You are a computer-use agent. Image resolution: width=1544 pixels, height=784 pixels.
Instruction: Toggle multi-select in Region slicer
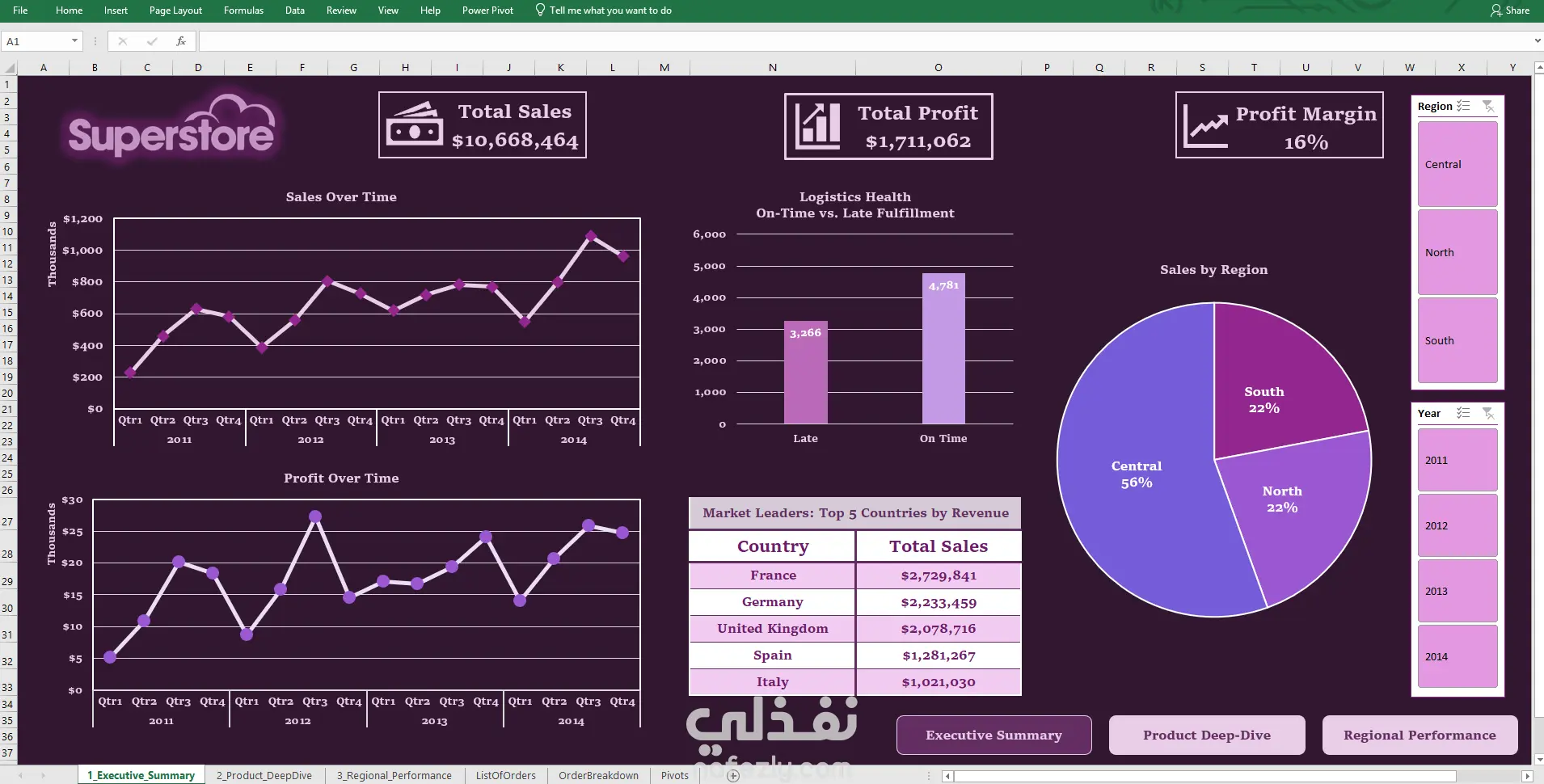click(x=1463, y=106)
